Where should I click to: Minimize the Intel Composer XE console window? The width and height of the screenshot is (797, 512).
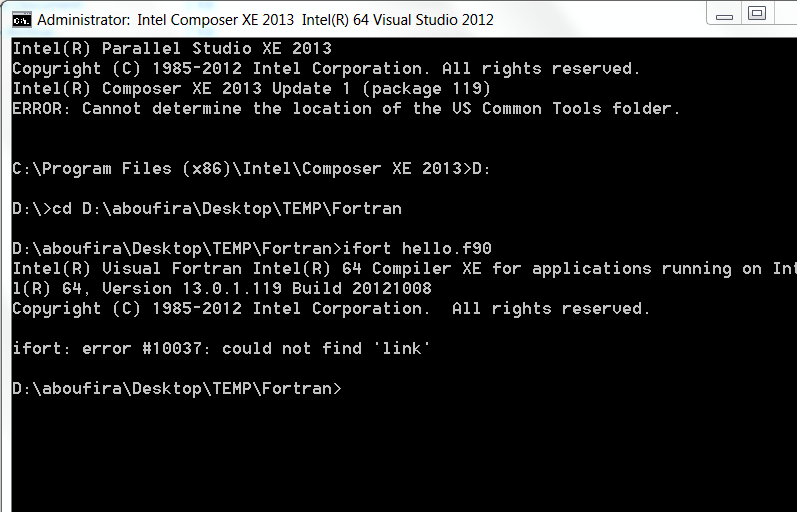click(x=724, y=14)
